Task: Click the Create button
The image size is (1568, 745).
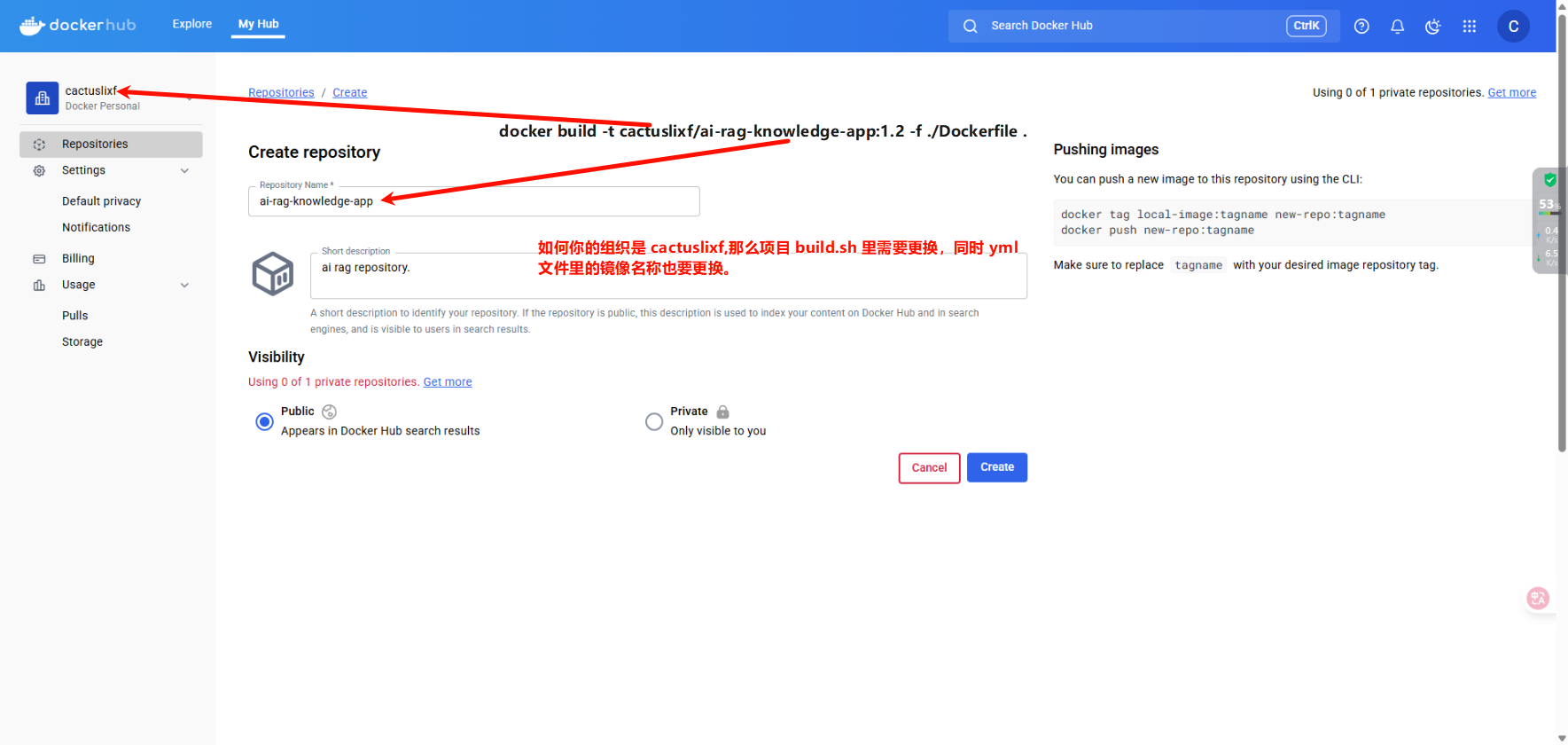Action: point(997,467)
